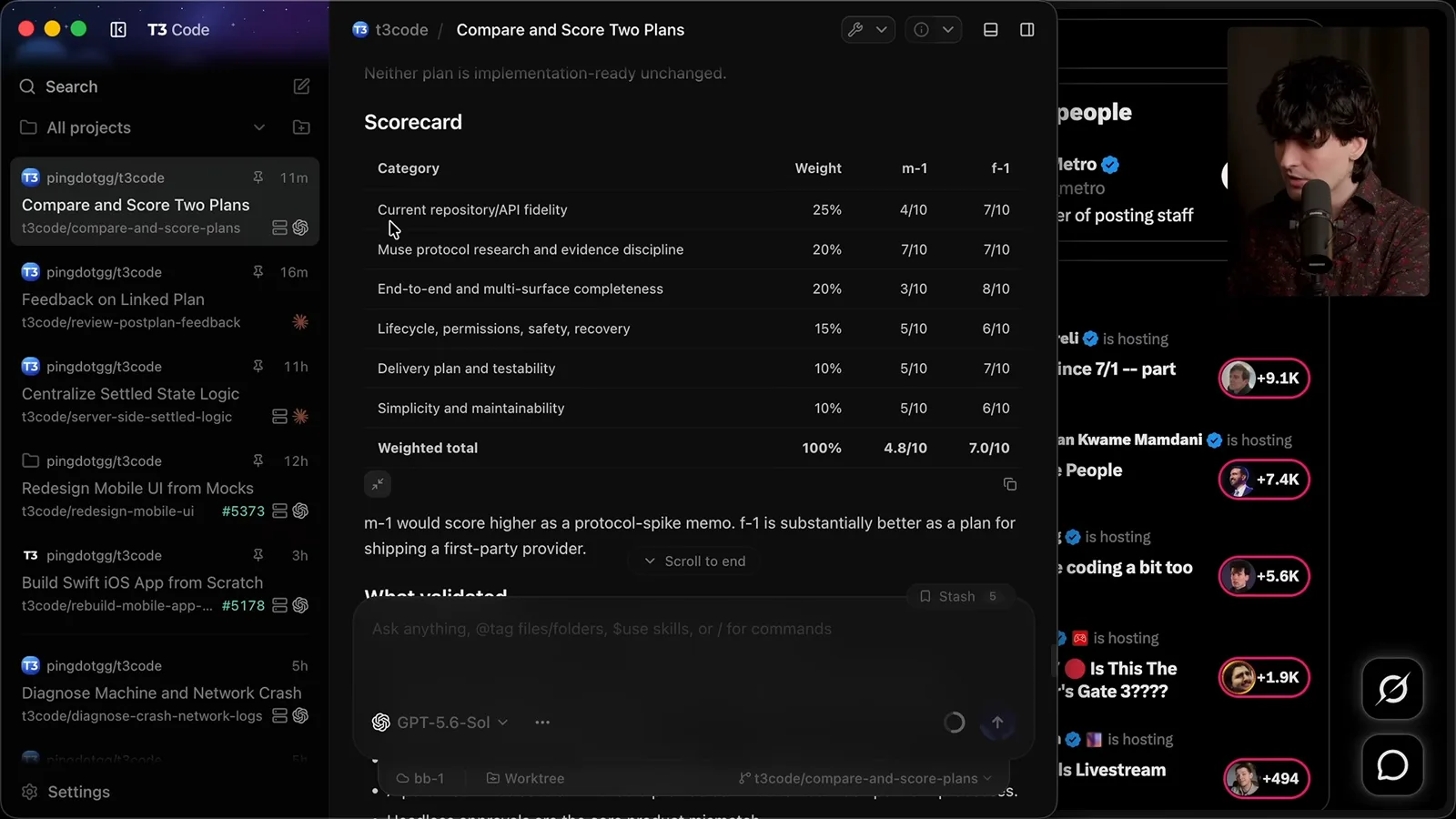Click the pin icon on Compare and Score thread

(x=258, y=177)
